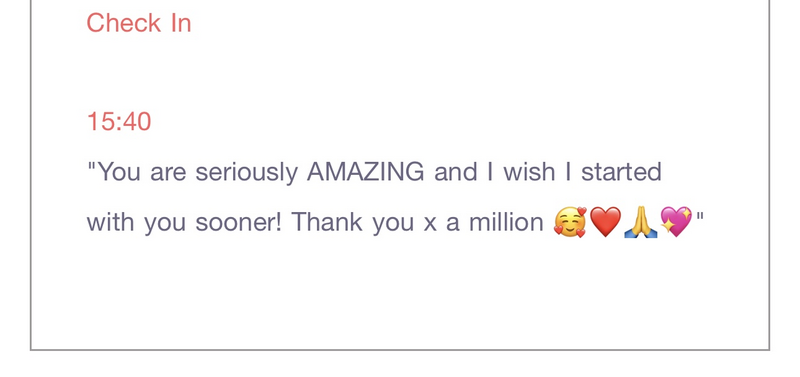Click the word wish in the quote
Viewport: 800px width, 377px height.
tap(529, 172)
